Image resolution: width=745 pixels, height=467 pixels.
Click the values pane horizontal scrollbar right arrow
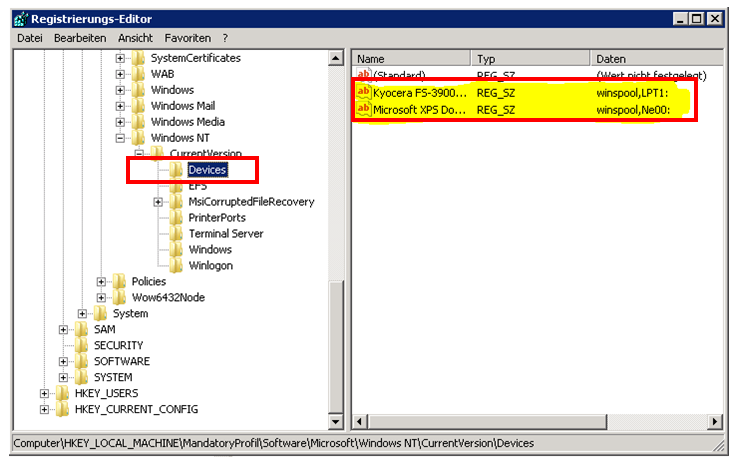pos(714,420)
